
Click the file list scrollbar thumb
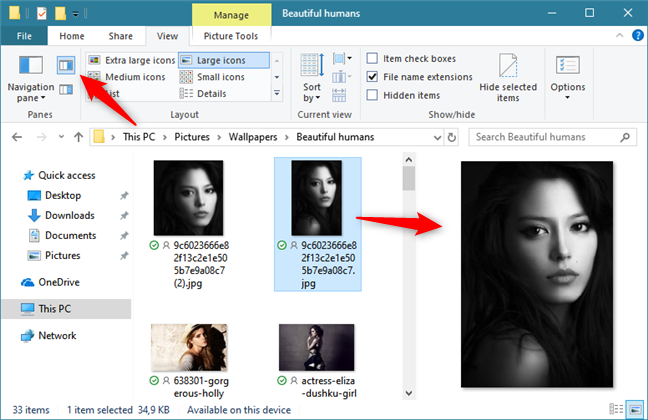point(409,179)
